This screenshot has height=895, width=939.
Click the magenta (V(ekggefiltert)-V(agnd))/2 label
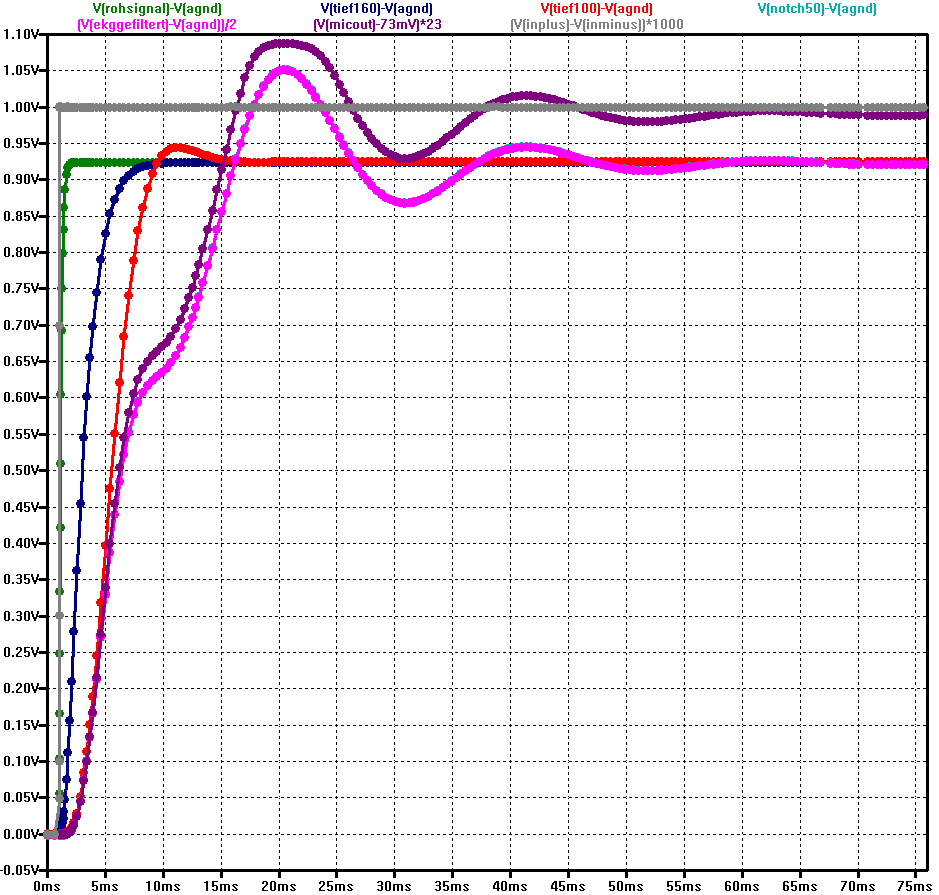point(149,23)
